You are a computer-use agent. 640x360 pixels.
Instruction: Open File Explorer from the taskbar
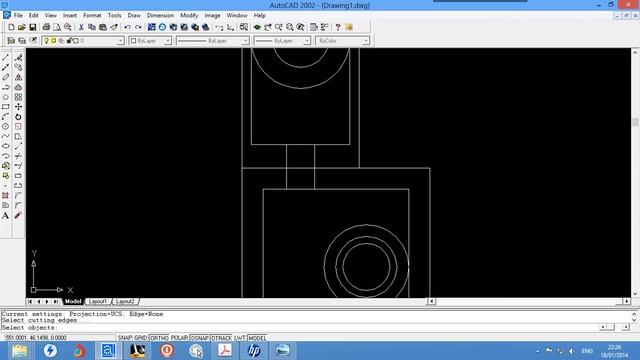click(x=19, y=351)
